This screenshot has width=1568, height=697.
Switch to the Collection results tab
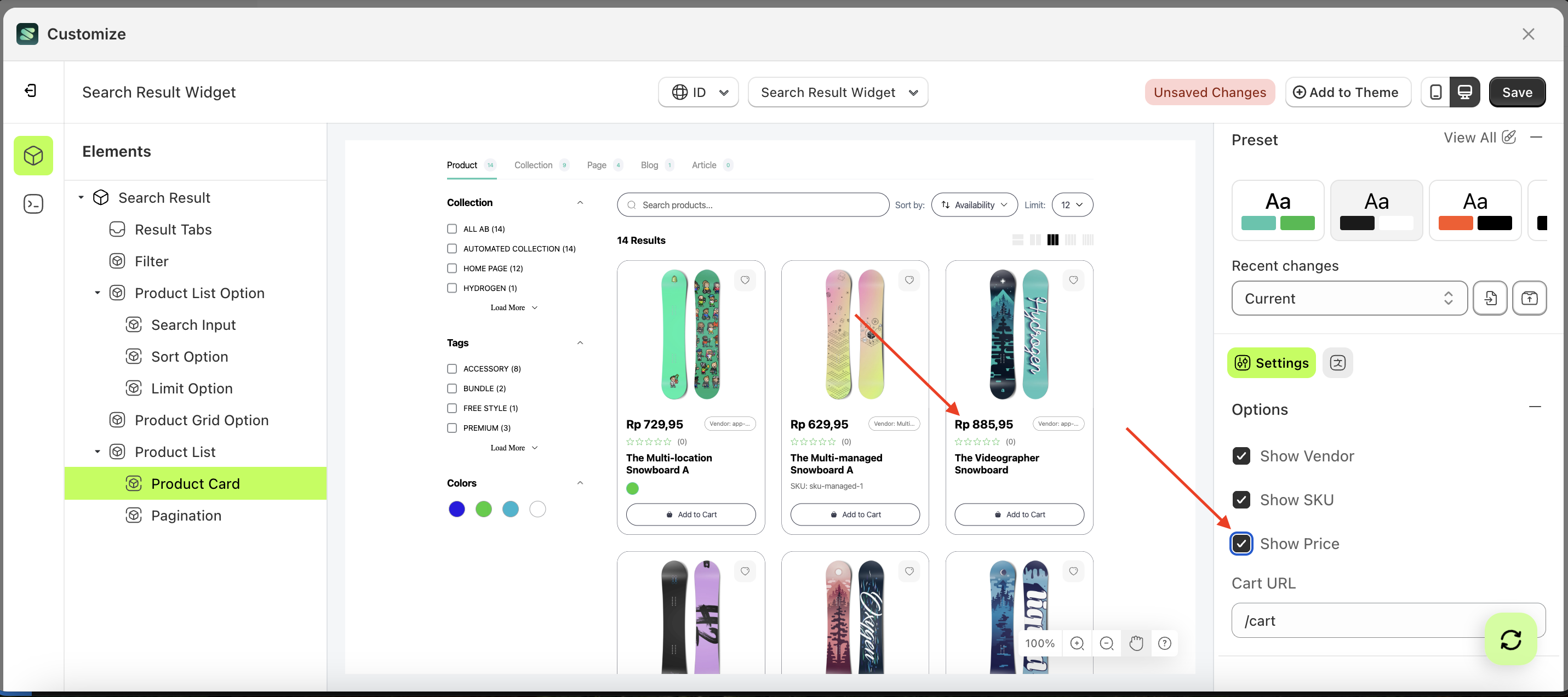point(533,165)
